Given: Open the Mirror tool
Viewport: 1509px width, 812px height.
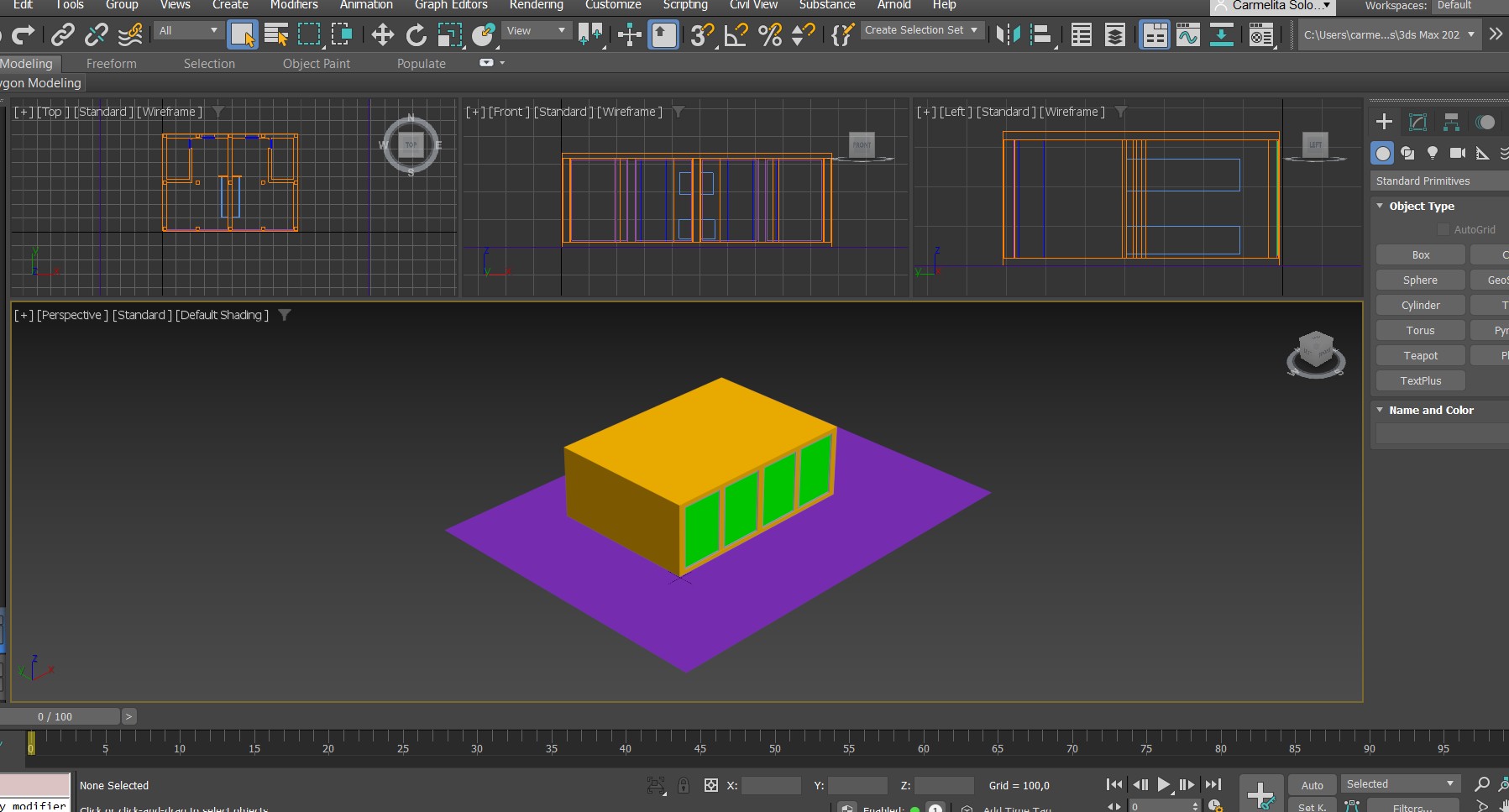Looking at the screenshot, I should [1007, 34].
